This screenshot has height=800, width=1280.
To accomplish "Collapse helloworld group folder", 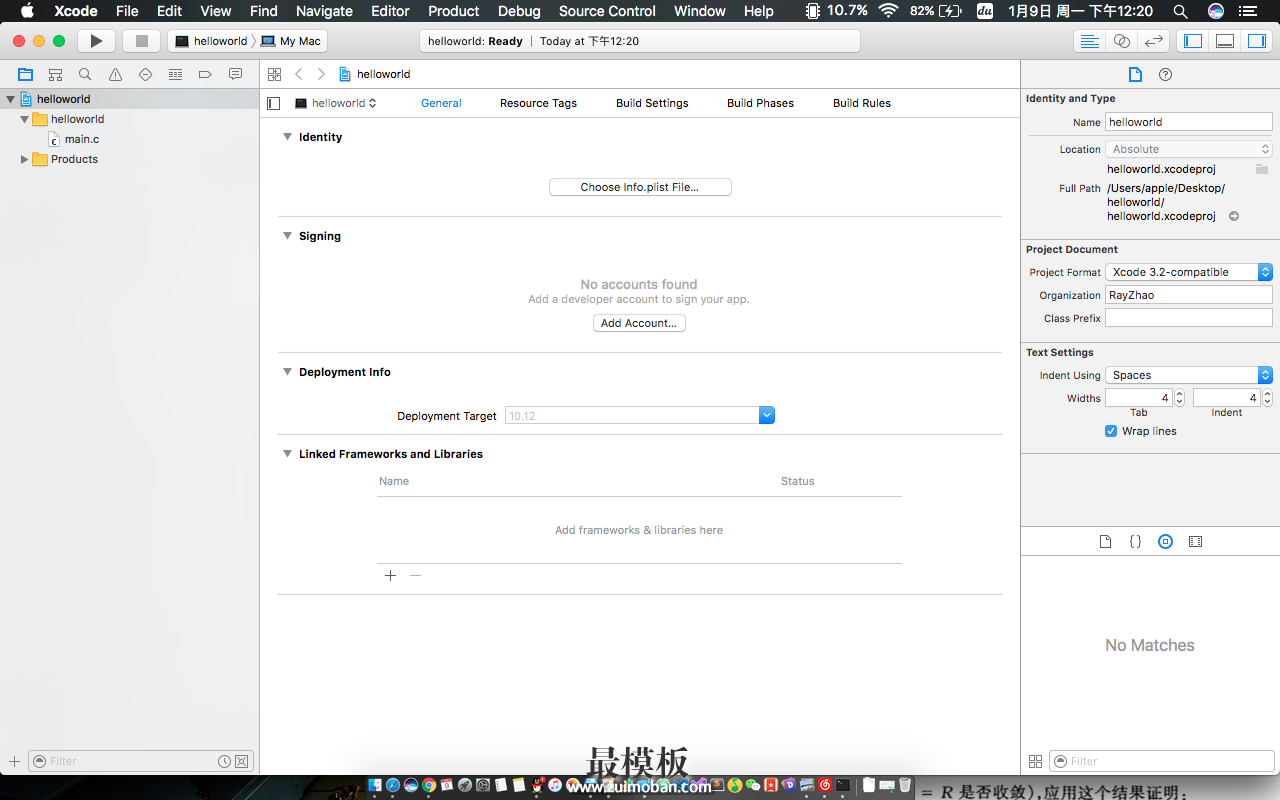I will pos(25,119).
